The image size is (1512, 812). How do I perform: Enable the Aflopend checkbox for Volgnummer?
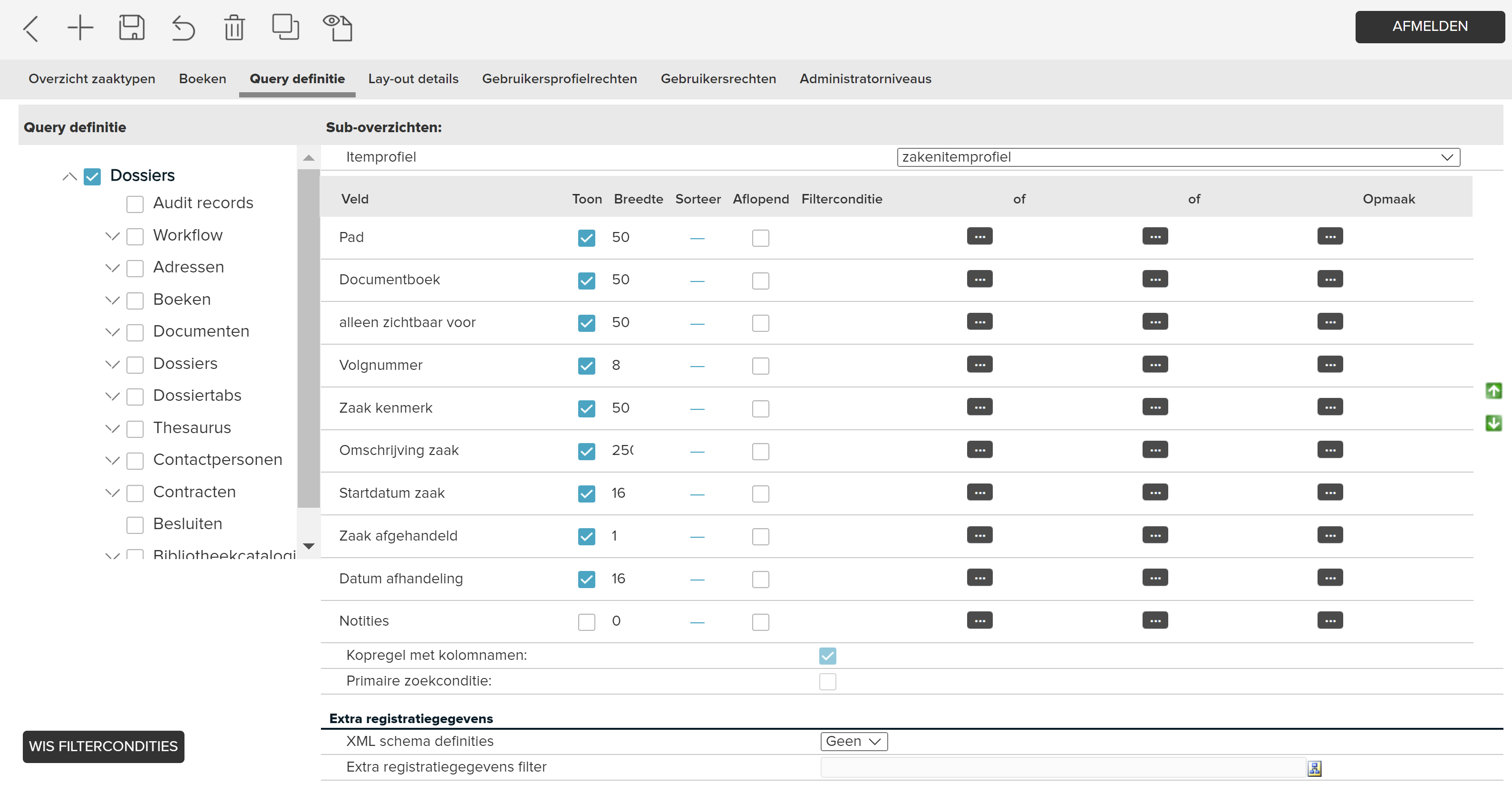click(x=761, y=364)
